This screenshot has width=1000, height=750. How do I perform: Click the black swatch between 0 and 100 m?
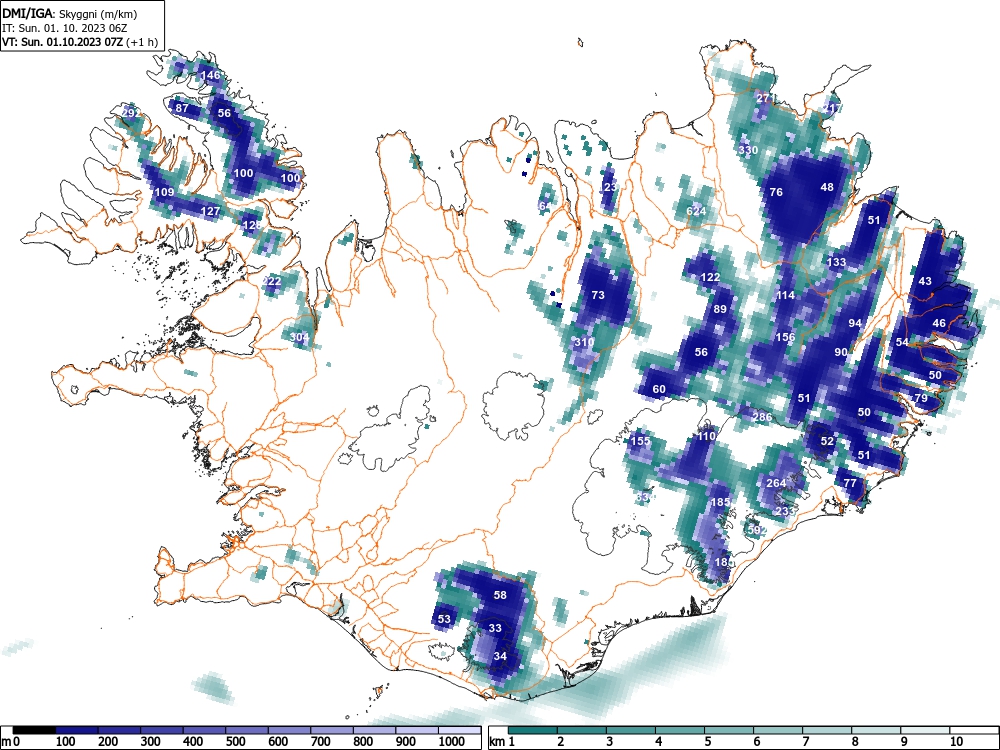click(x=34, y=730)
